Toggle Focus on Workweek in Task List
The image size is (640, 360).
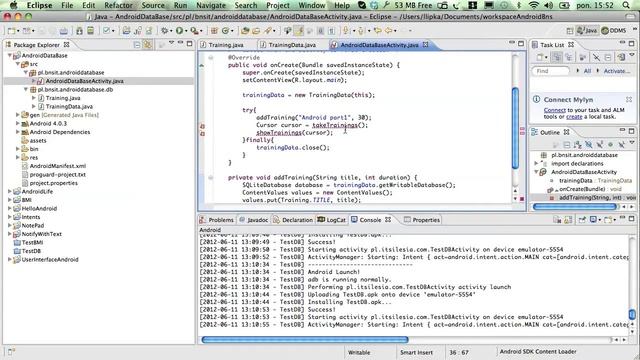pos(582,58)
